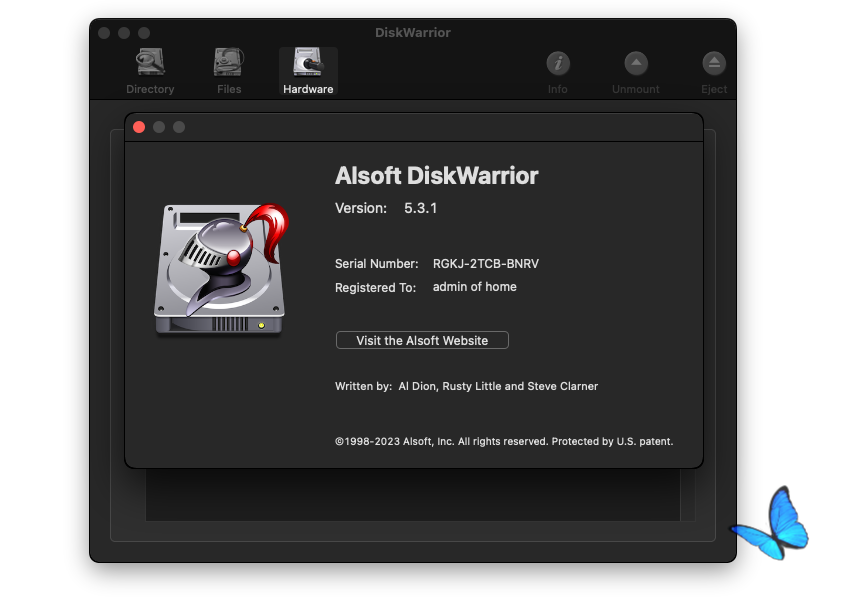
Task: Close the About DiskWarrior window
Action: 139,127
